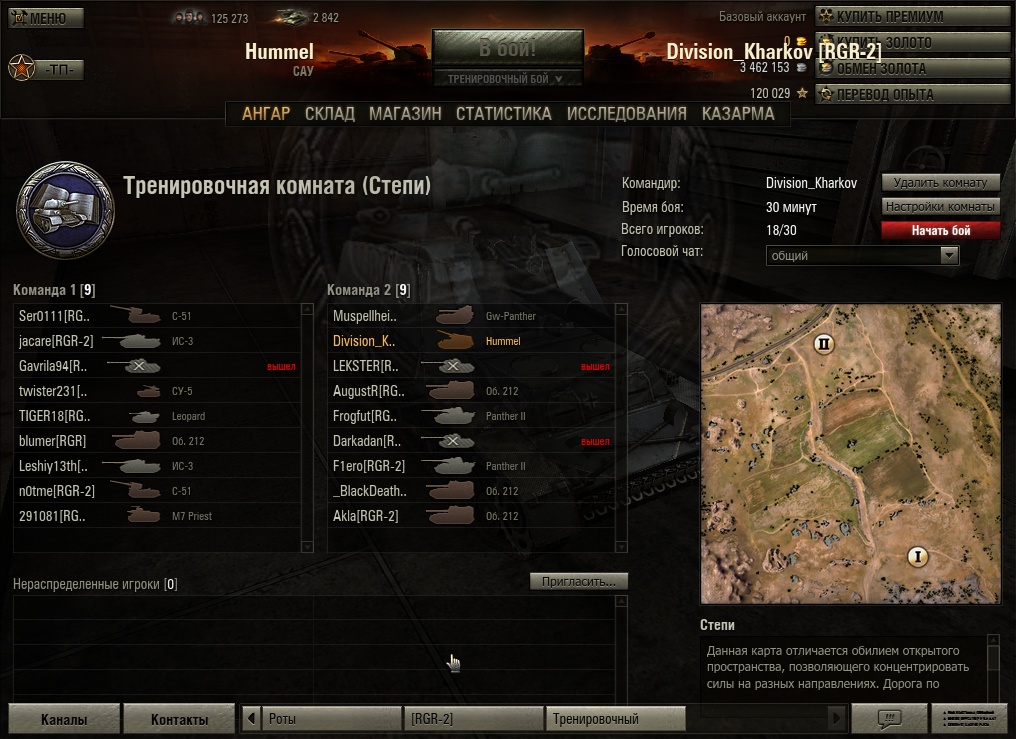The image size is (1016, 739).
Task: Click down arrow of Team 1 list scrollbar
Action: [307, 547]
